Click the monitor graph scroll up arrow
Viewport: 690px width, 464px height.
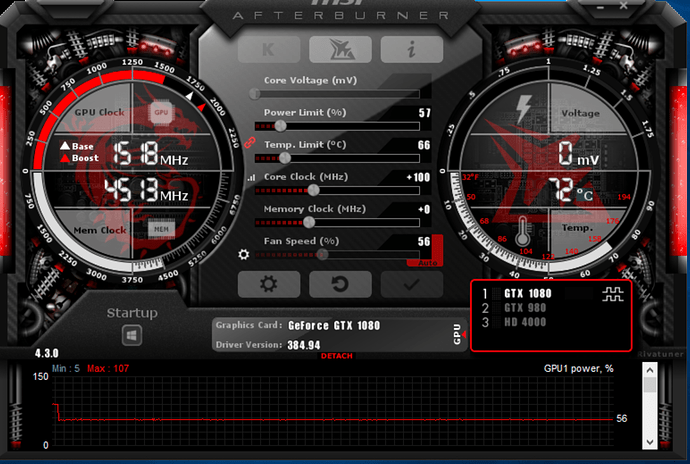pos(650,370)
